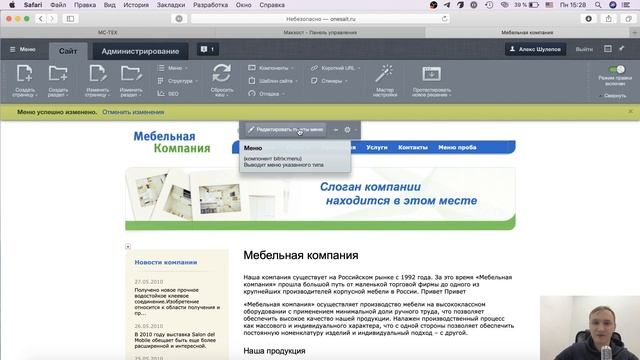The image size is (640, 360).
Task: Open the Settings wizard magic wand icon
Action: tap(384, 74)
